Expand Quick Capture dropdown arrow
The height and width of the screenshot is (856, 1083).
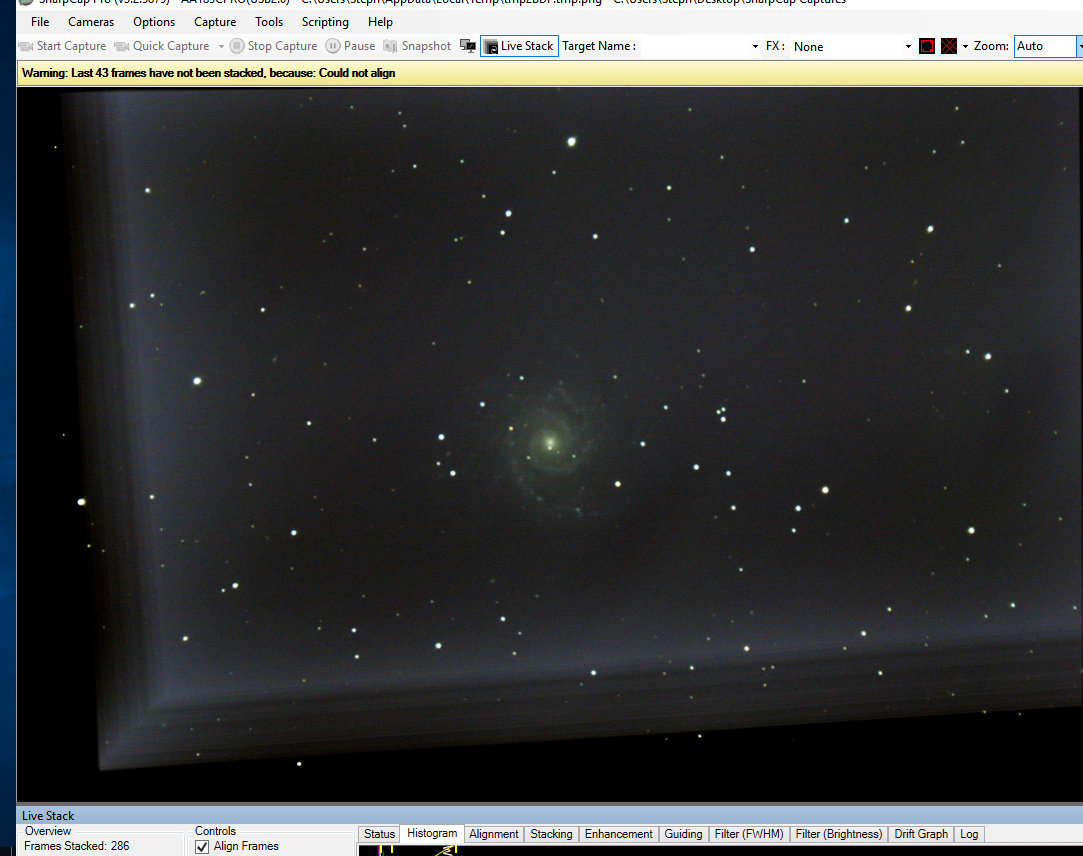click(x=221, y=46)
